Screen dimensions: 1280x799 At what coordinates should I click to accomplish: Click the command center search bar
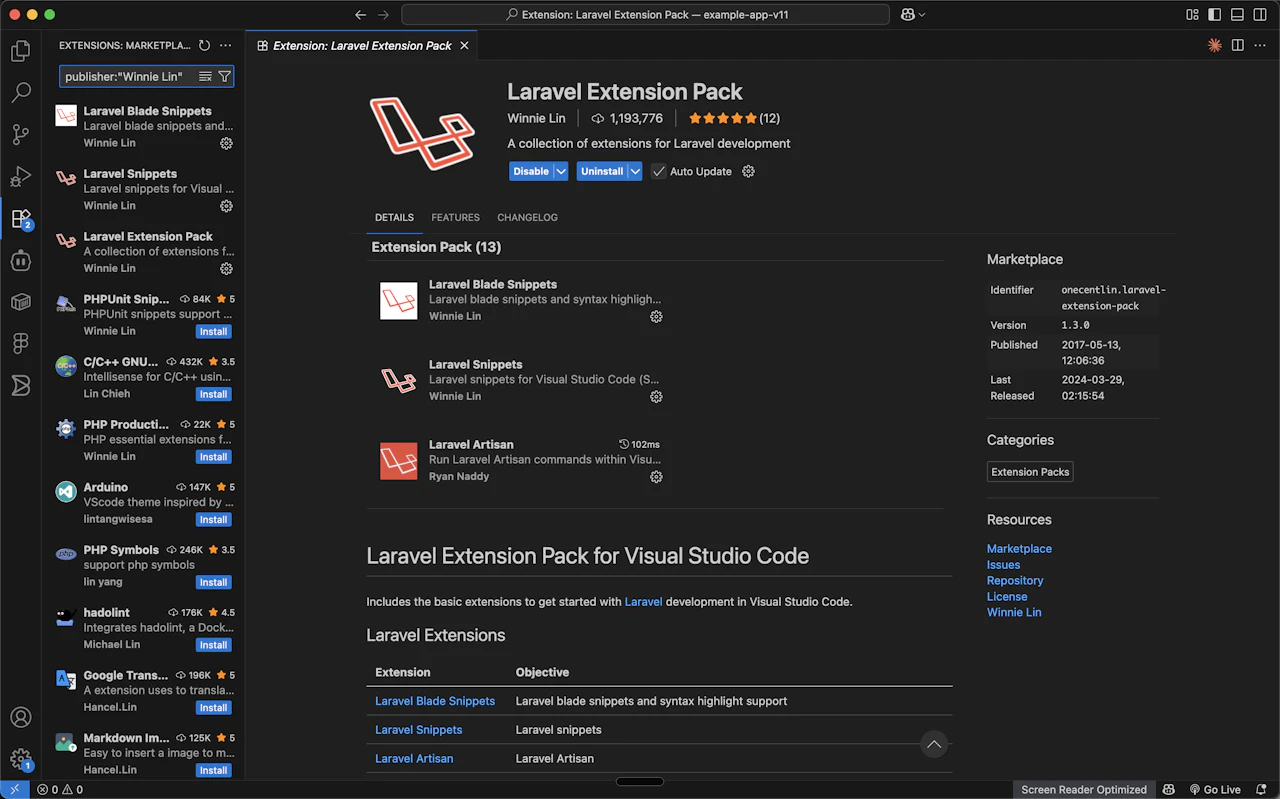645,15
